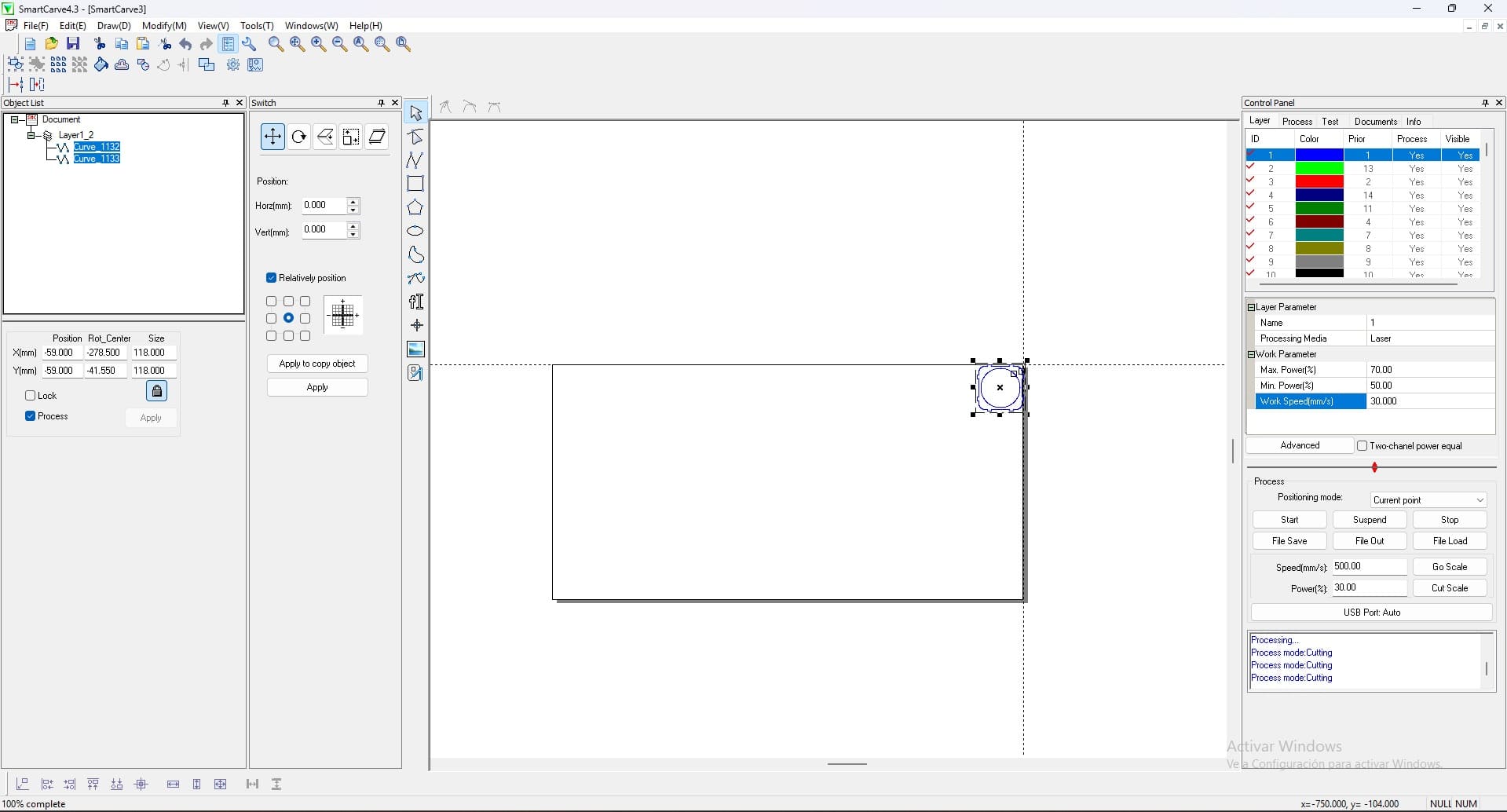Viewport: 1507px width, 812px height.
Task: Open settings with the wrench icon
Action: 250,44
